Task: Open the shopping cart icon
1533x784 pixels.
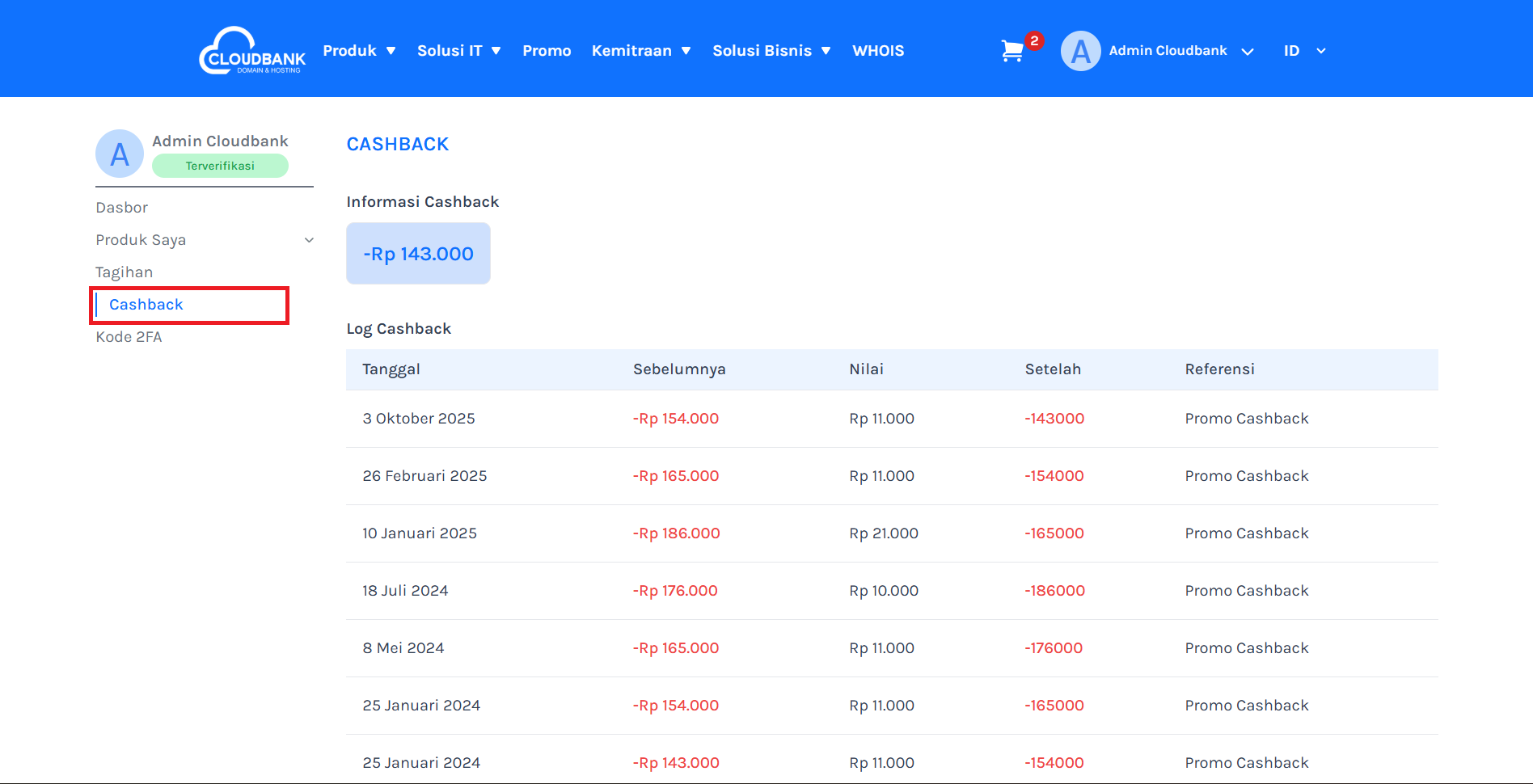Action: (x=1011, y=52)
